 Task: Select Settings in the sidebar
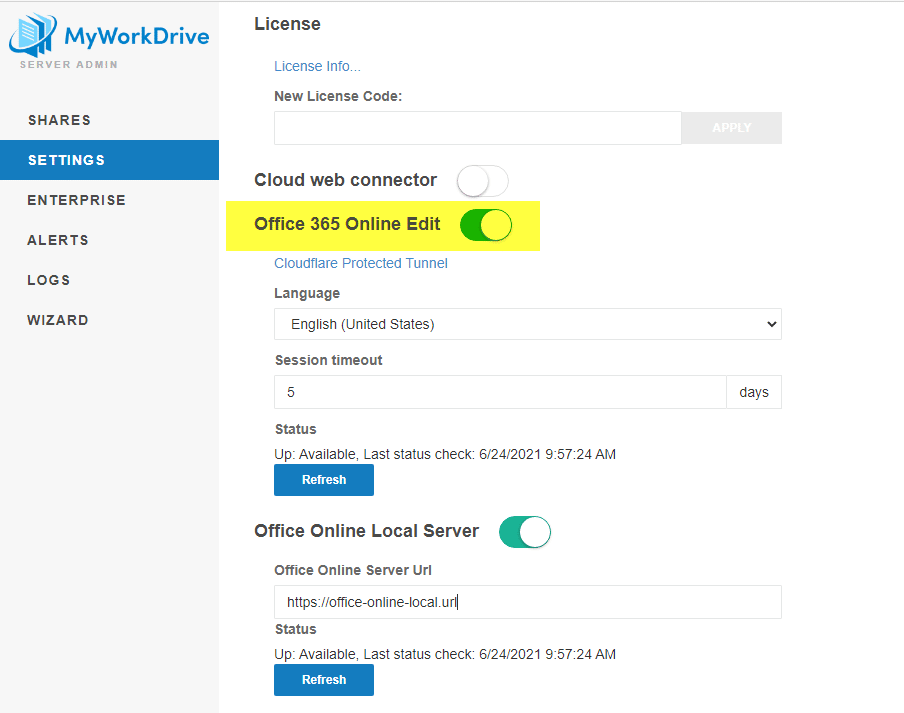(66, 160)
